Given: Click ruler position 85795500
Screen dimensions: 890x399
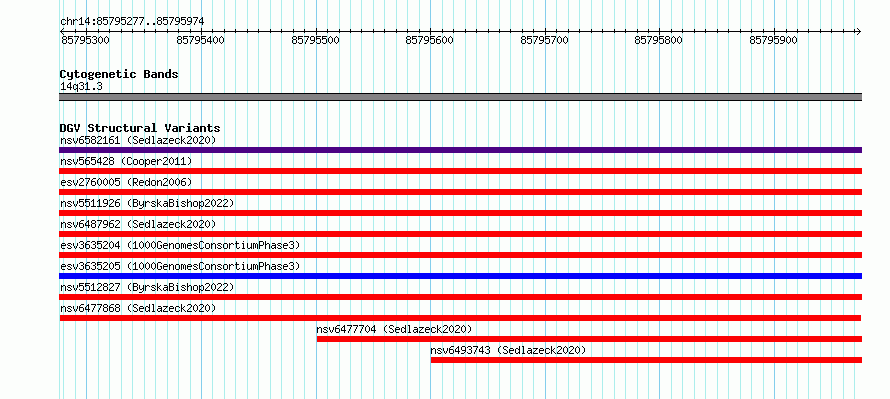Looking at the screenshot, I should click(315, 40).
